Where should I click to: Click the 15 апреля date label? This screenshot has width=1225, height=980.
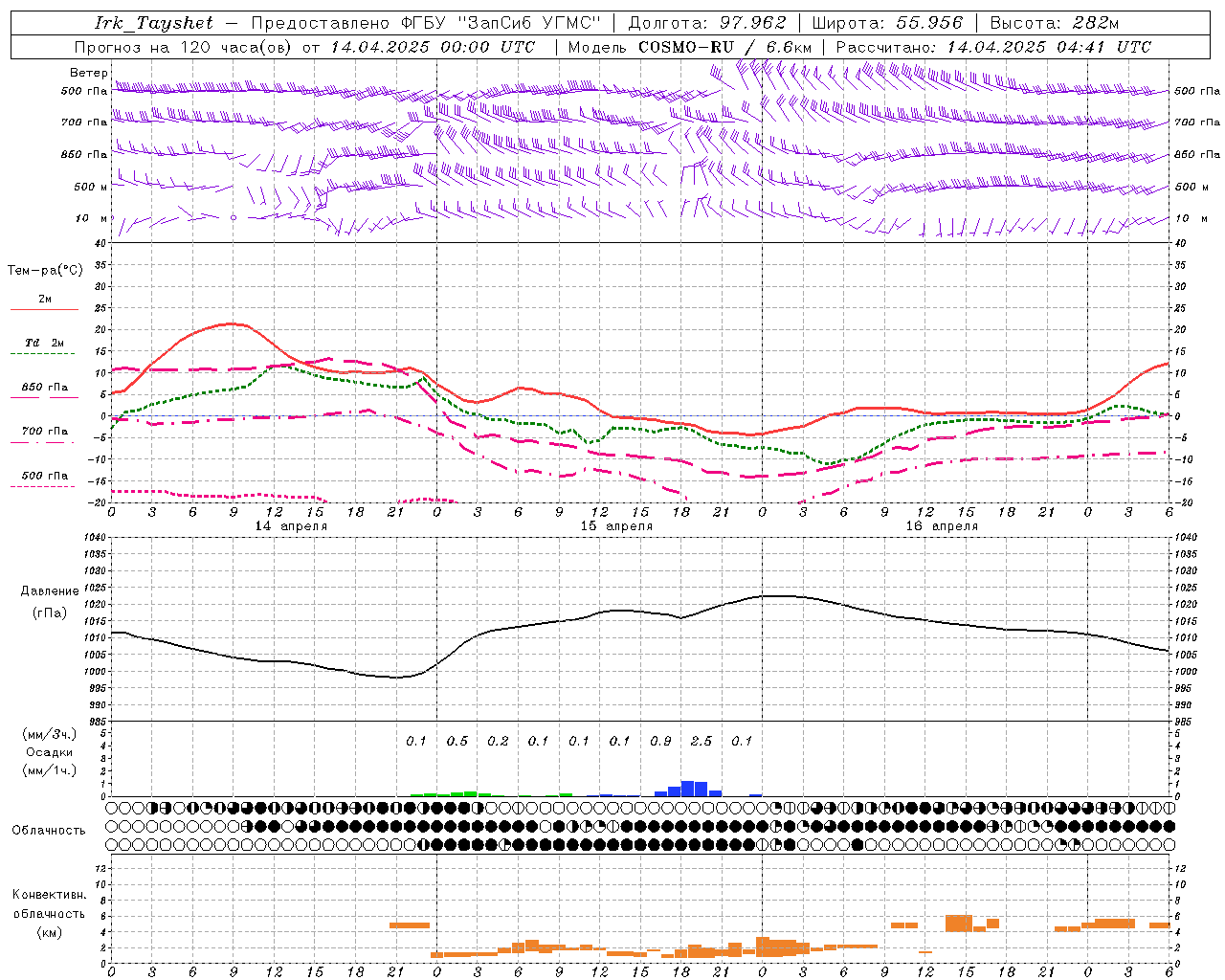pos(616,526)
